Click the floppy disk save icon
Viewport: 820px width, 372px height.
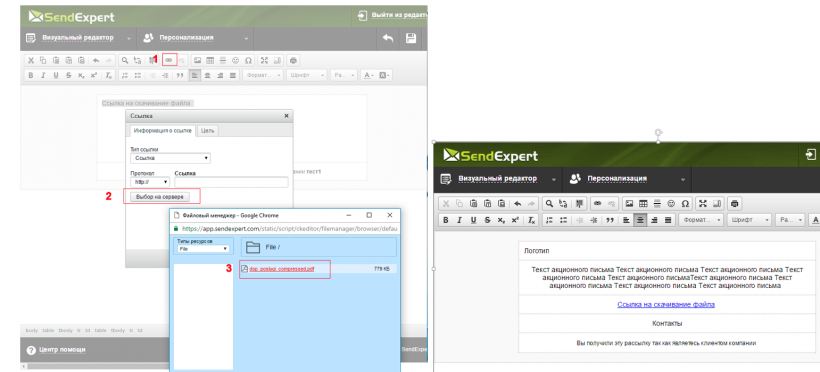point(411,38)
